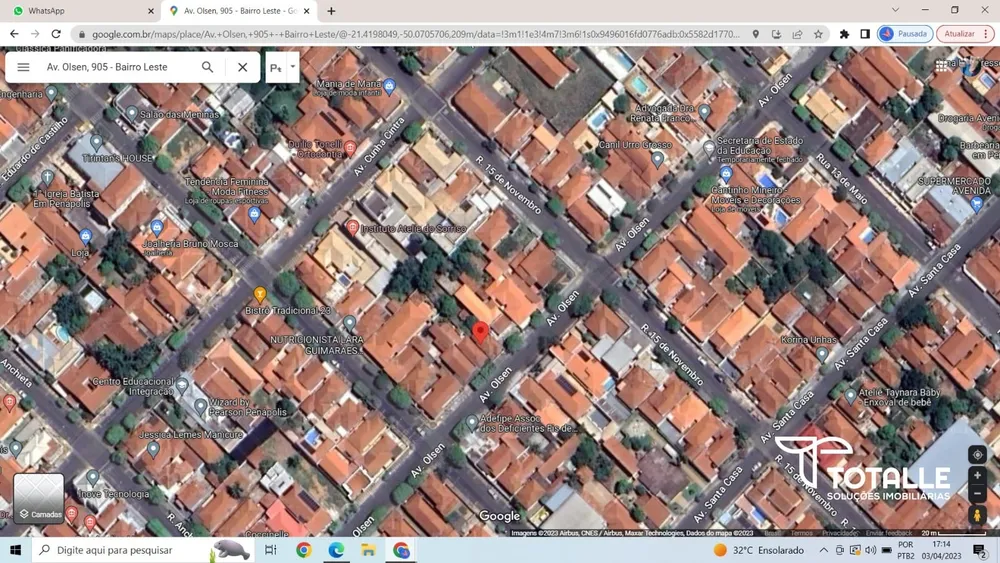Activate Street View pegman

[977, 515]
